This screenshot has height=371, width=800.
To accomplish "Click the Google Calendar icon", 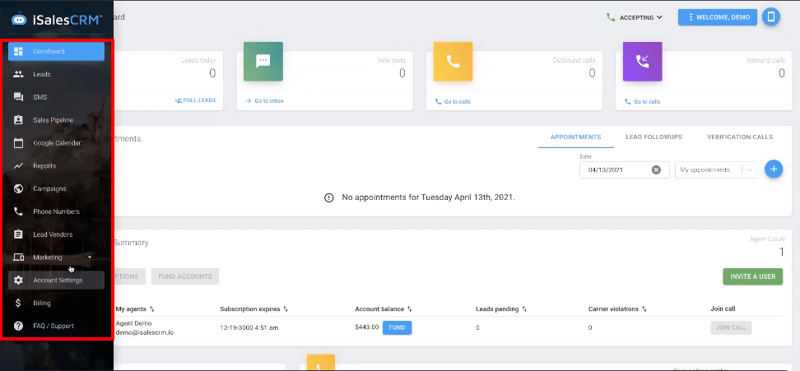I will [18, 143].
